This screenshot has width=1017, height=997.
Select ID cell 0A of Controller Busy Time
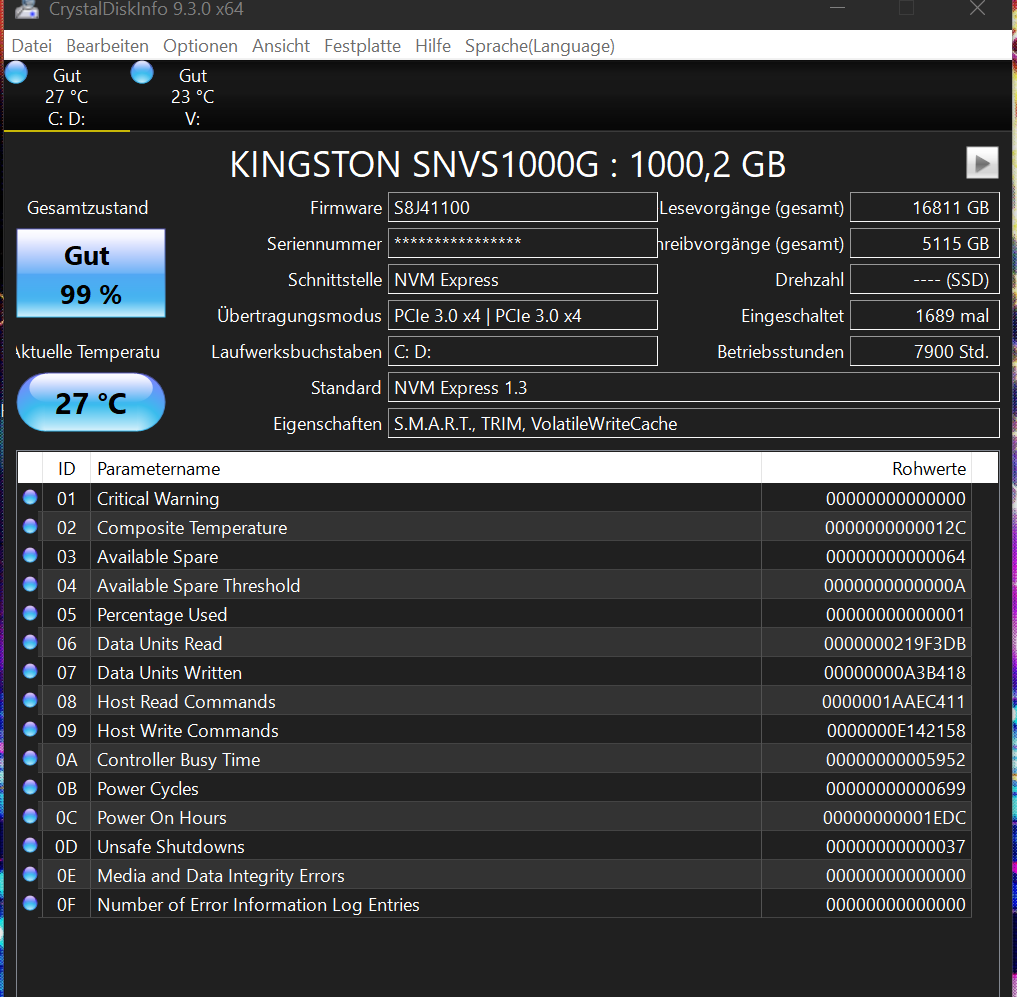[x=66, y=760]
